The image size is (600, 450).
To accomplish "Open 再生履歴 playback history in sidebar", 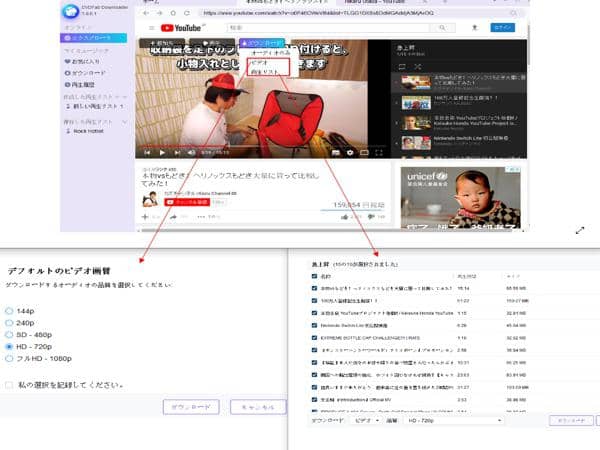I will pyautogui.click(x=82, y=85).
